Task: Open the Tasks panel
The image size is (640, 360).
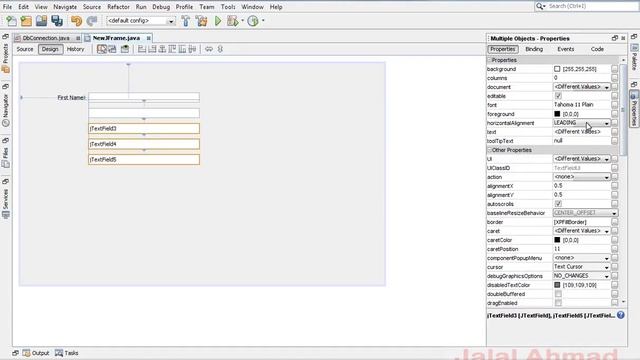Action: [x=67, y=353]
